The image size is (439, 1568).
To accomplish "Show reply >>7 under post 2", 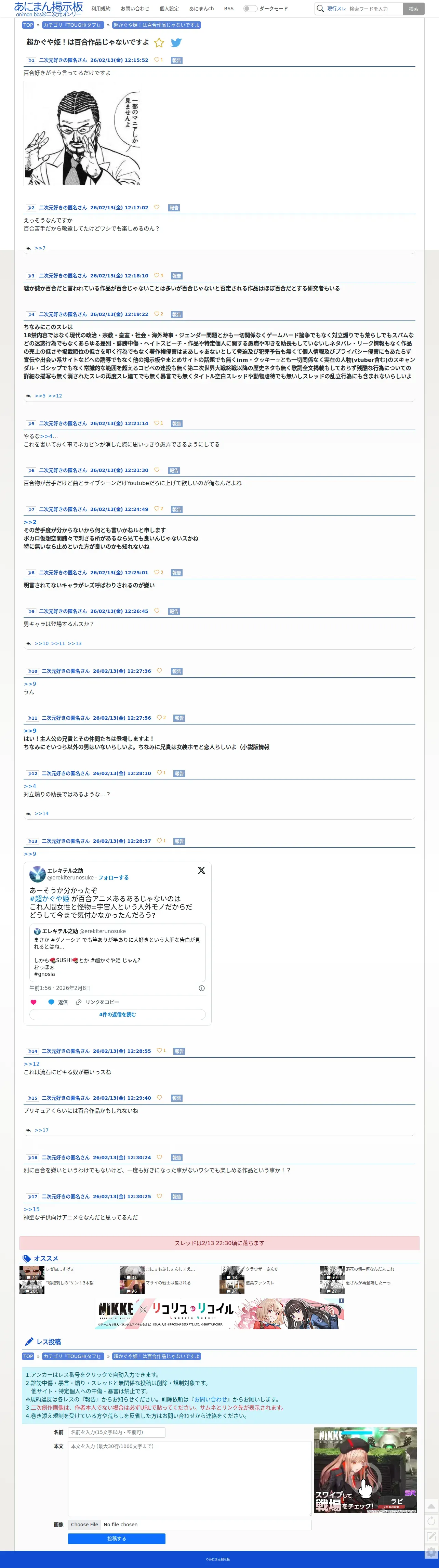I will pos(40,248).
